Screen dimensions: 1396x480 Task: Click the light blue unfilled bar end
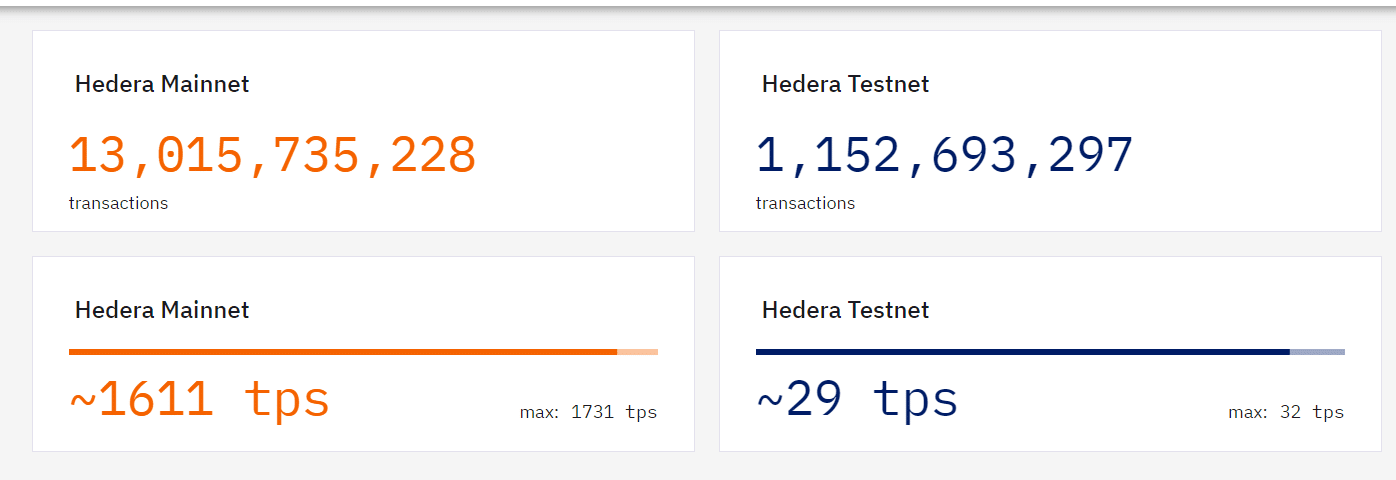coord(1317,352)
